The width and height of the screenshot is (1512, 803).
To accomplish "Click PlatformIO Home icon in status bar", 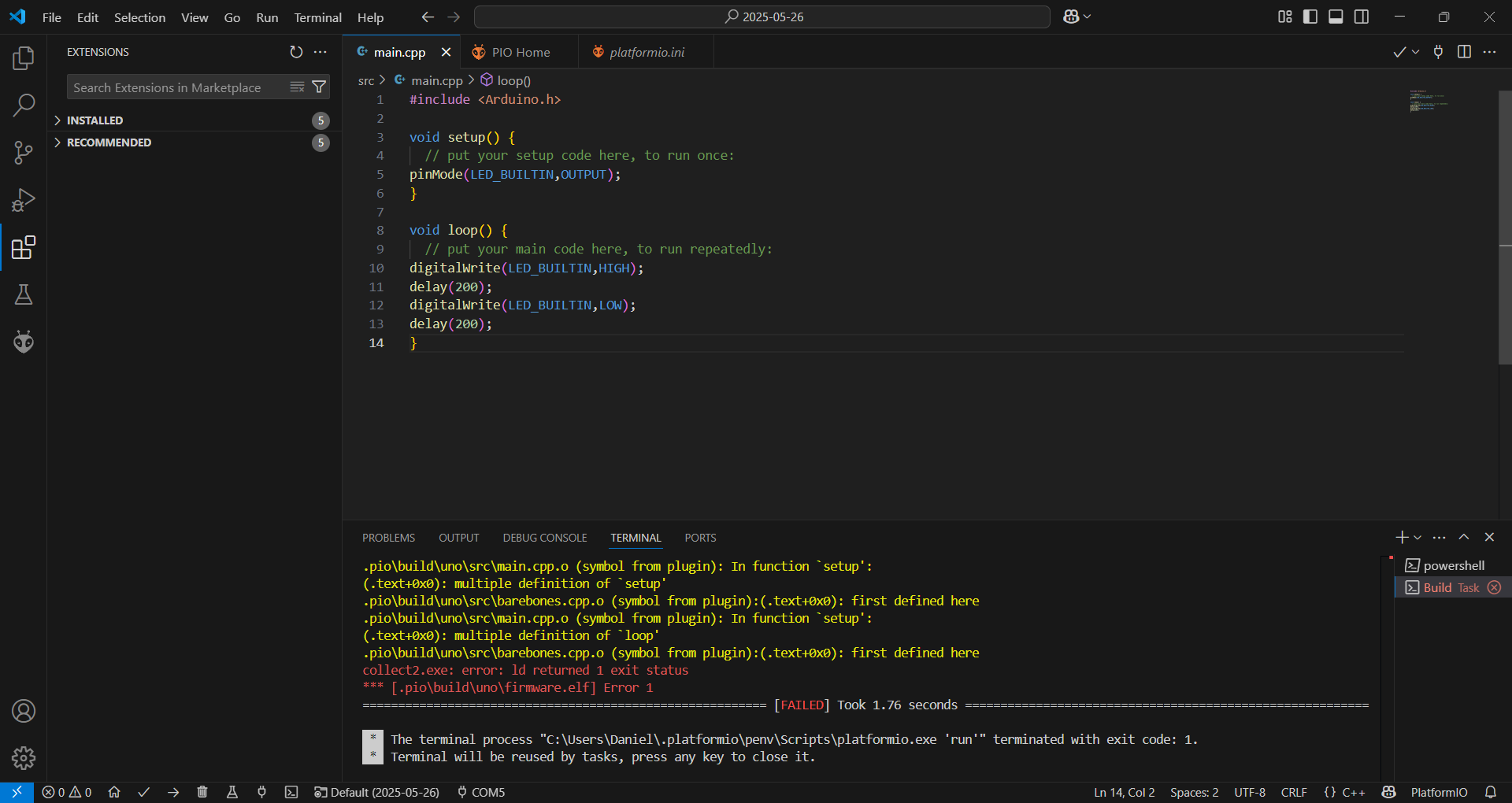I will click(114, 792).
